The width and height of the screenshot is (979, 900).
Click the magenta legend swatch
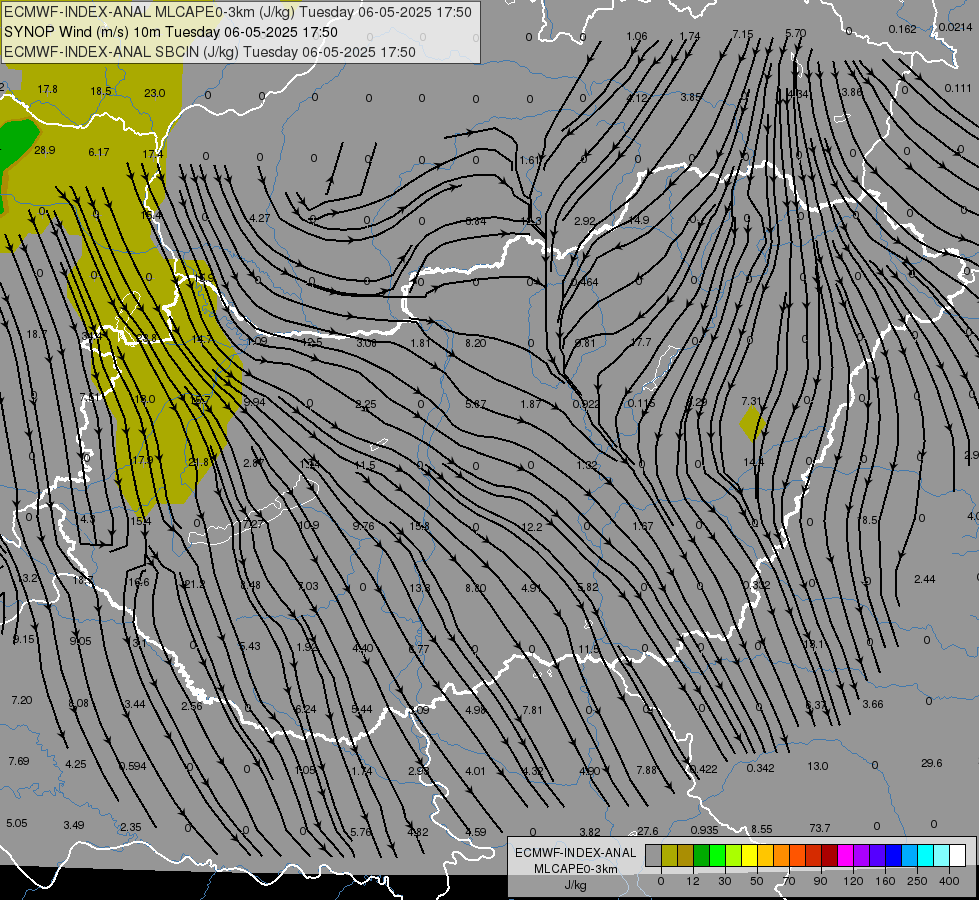(845, 855)
